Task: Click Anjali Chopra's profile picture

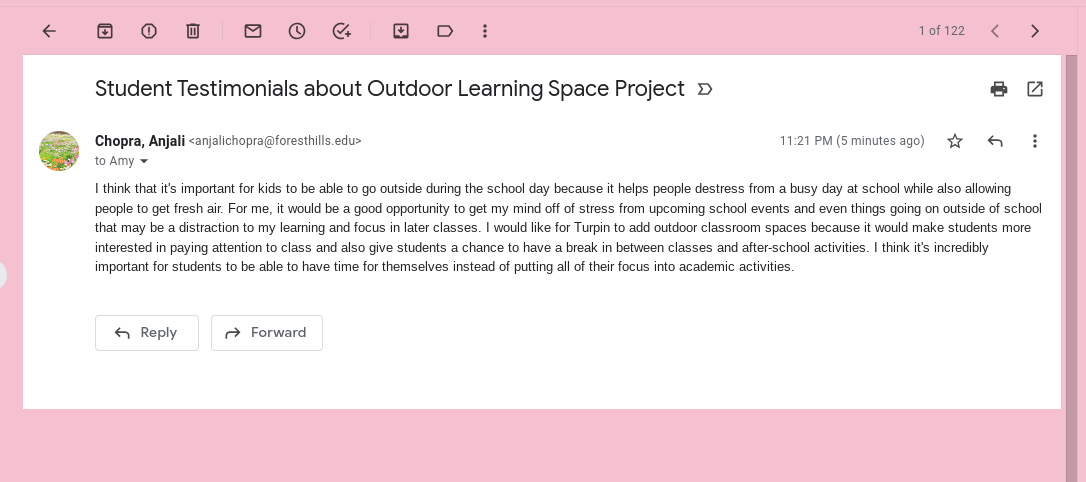Action: click(x=59, y=151)
